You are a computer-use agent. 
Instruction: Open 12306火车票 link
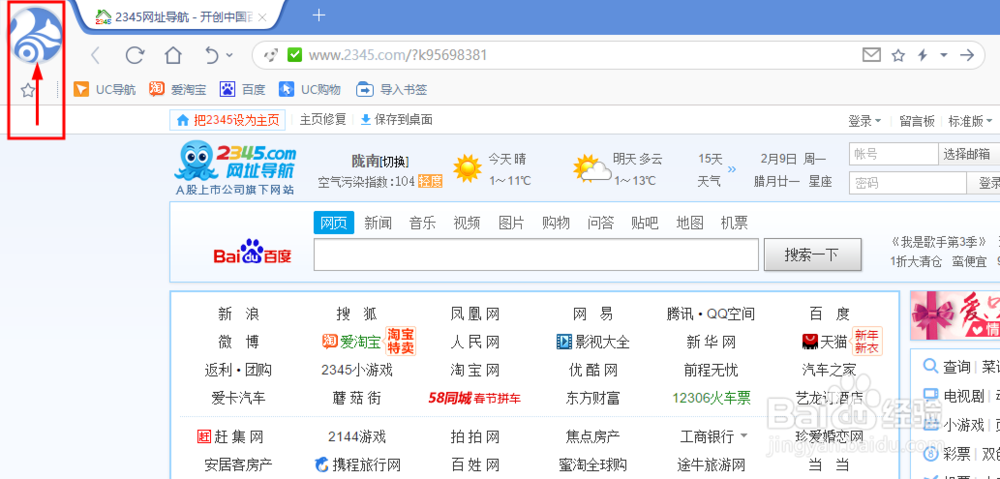711,399
